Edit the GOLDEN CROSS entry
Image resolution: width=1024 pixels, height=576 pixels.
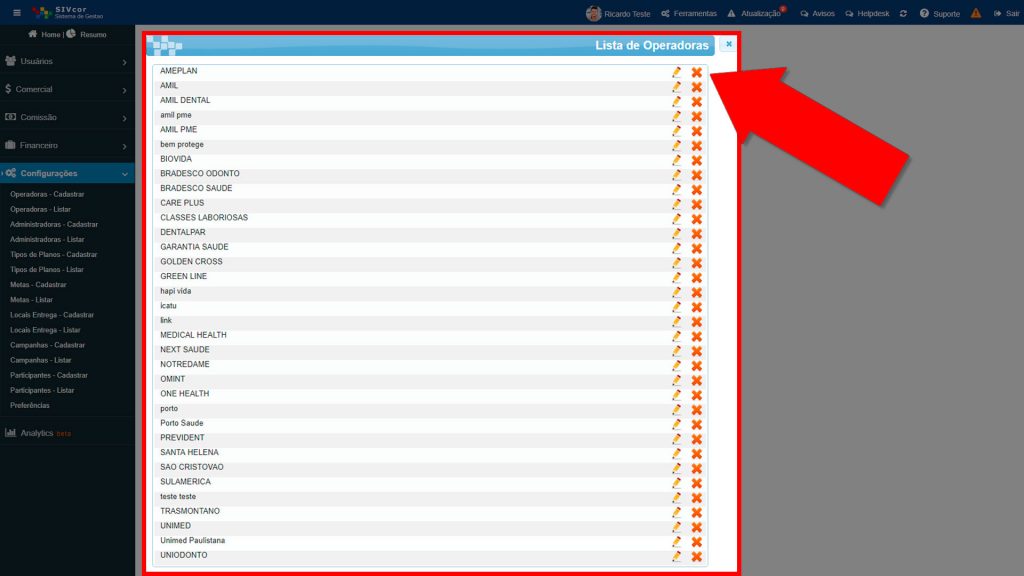point(677,263)
